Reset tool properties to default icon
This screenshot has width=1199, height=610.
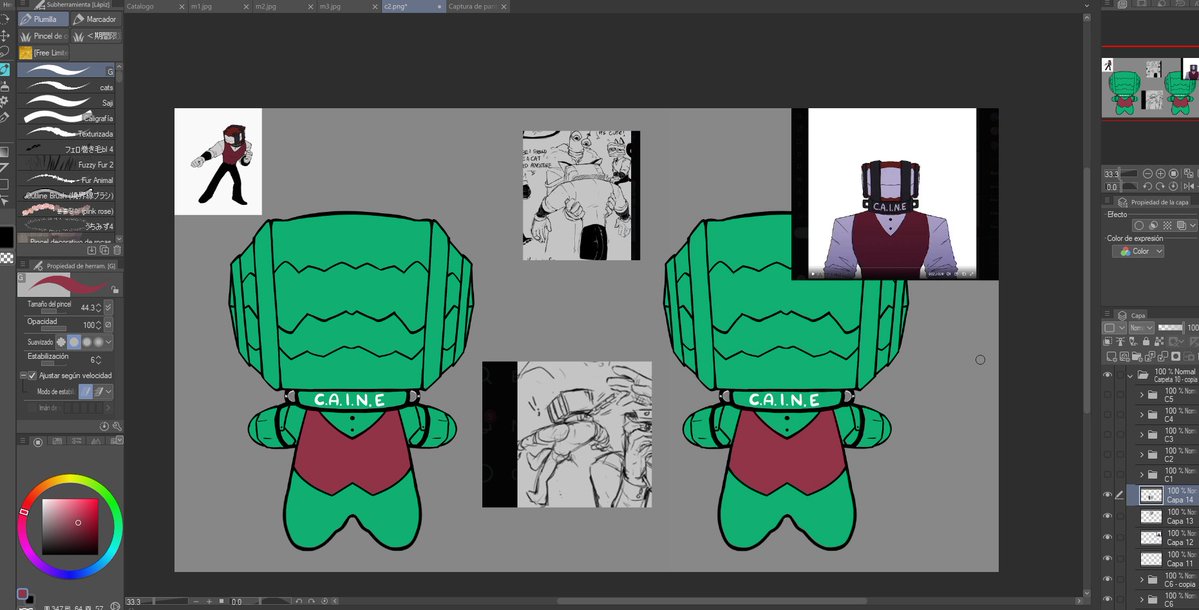click(x=105, y=427)
